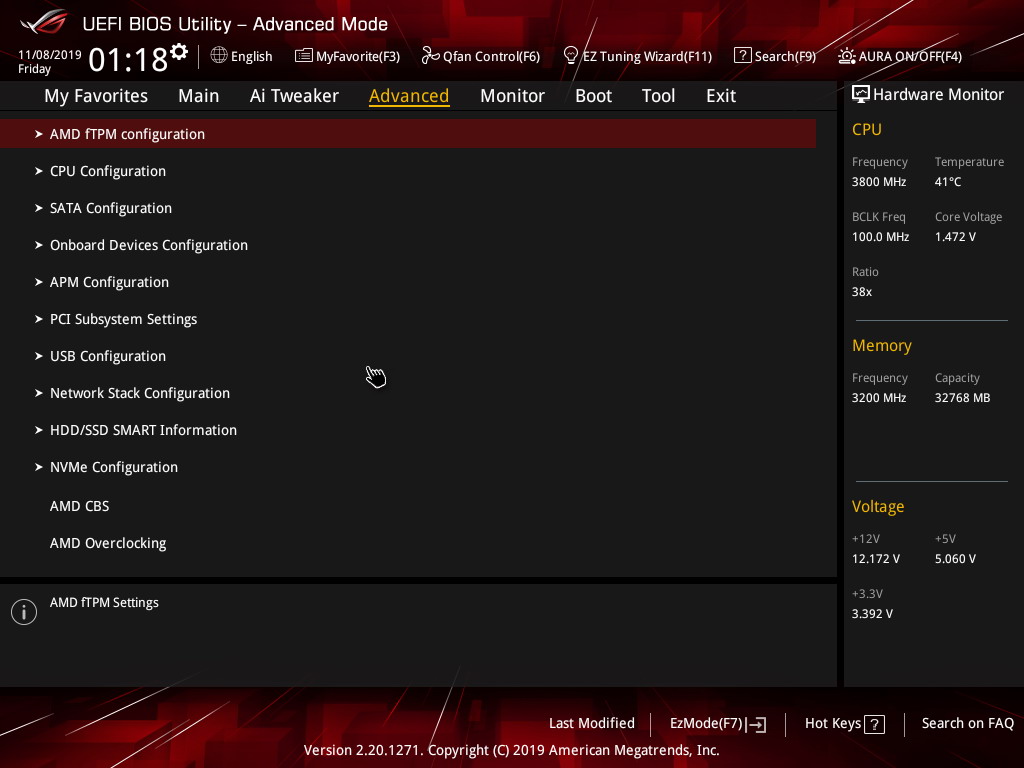This screenshot has height=768, width=1024.
Task: Expand CPU Configuration arrow
Action: [39, 171]
